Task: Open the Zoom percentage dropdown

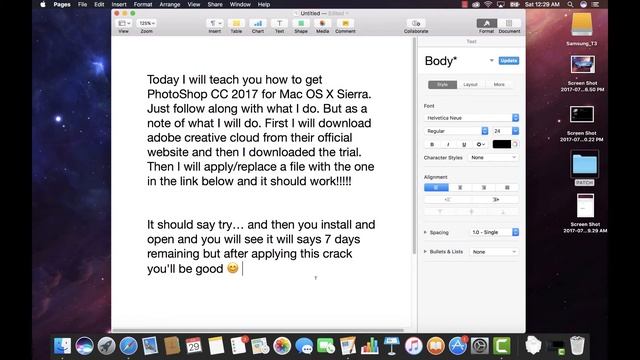Action: click(x=147, y=24)
